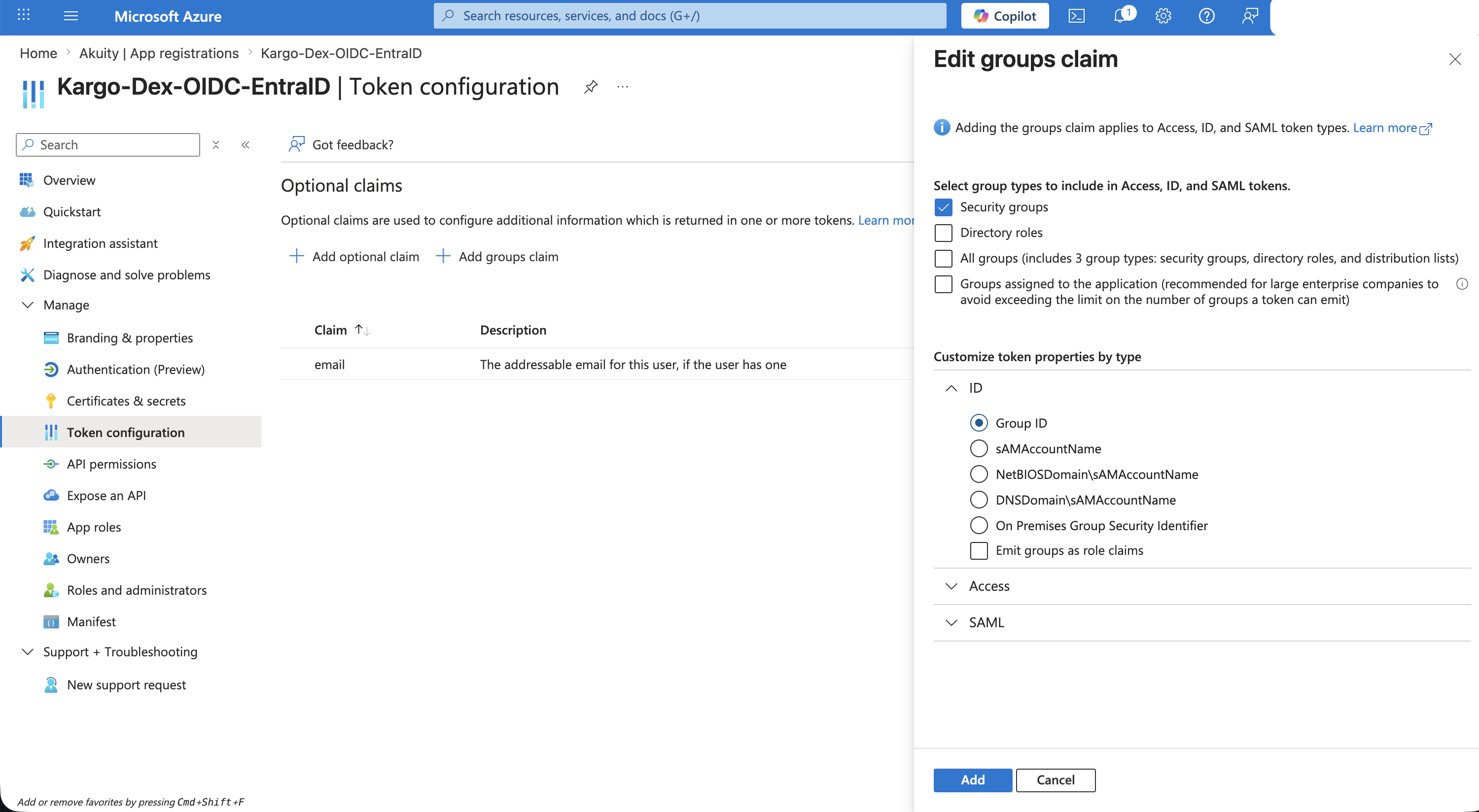Clear the sidebar search box
Image resolution: width=1479 pixels, height=812 pixels.
[x=216, y=145]
